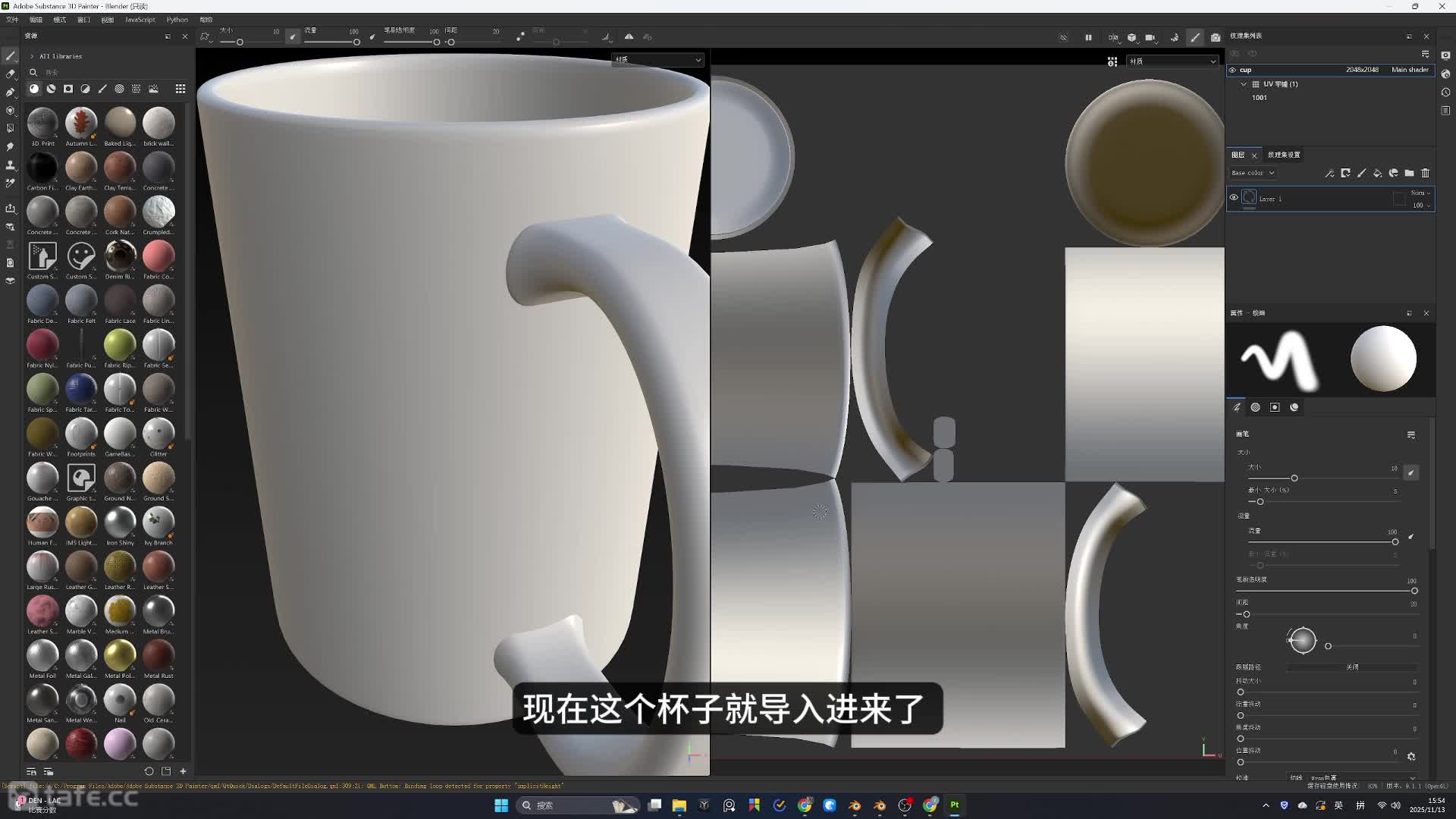Filter assets by brushes icon

coord(102,89)
